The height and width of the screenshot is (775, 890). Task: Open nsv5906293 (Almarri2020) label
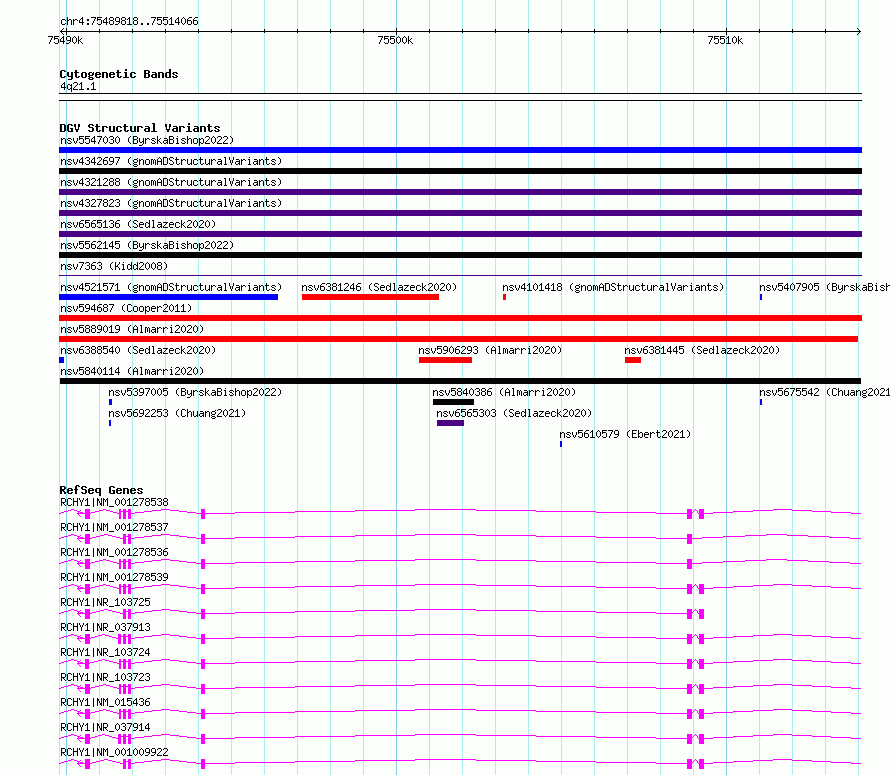pos(490,350)
